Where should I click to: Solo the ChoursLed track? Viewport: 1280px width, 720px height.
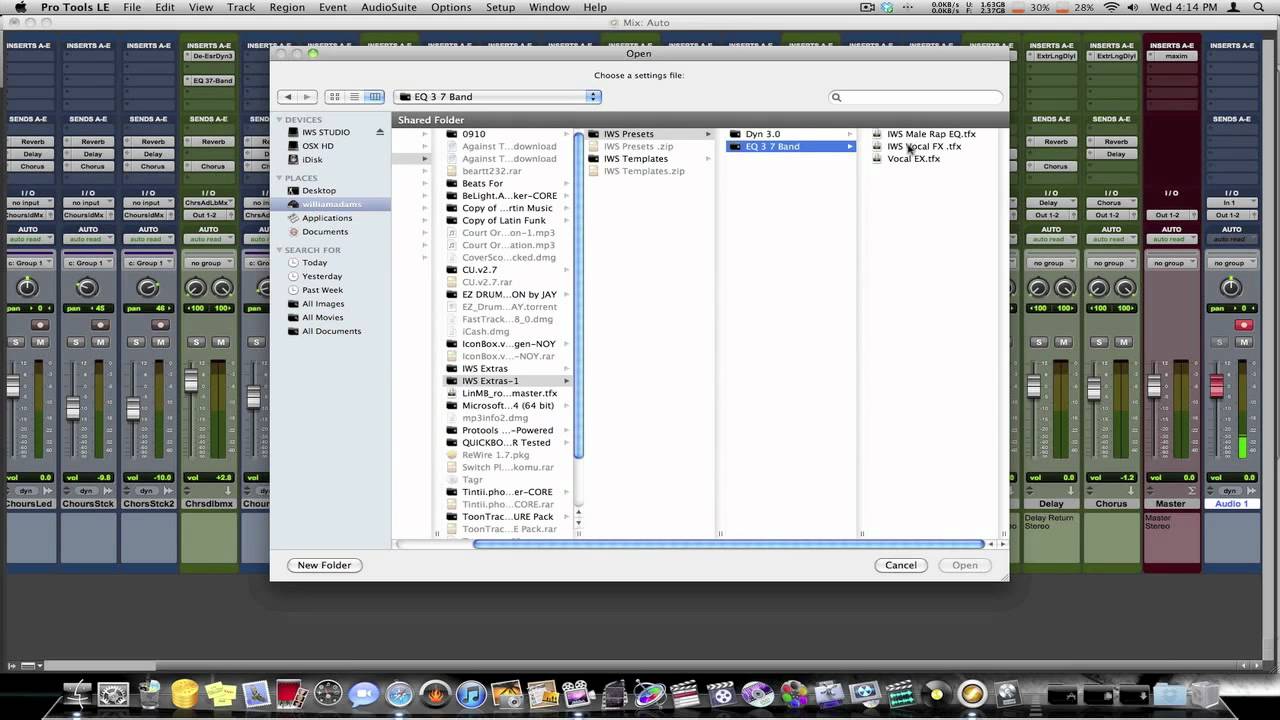tap(16, 342)
